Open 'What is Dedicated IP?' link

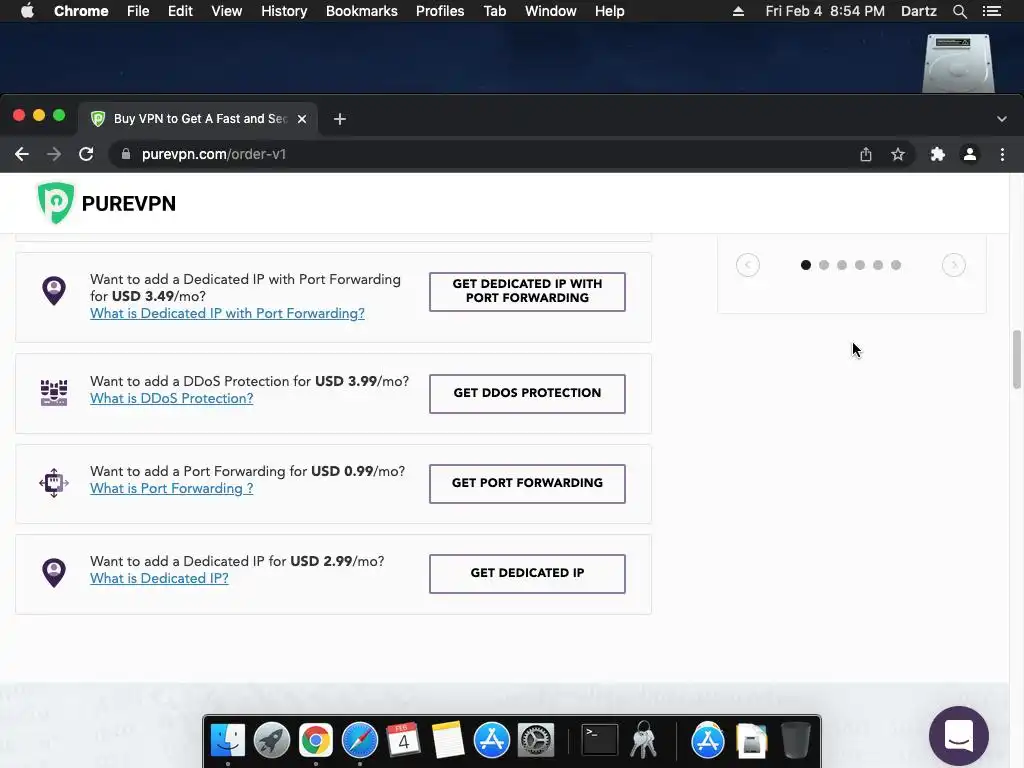click(x=159, y=579)
